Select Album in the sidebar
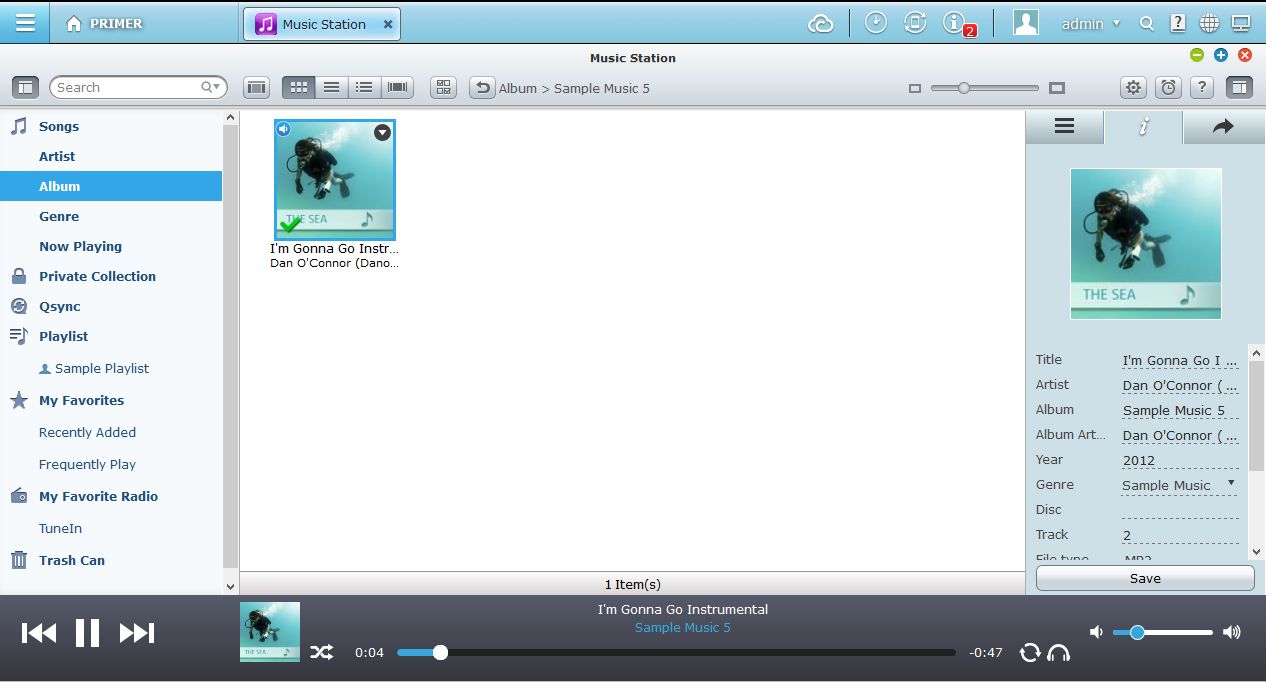The width and height of the screenshot is (1266, 682). 111,186
